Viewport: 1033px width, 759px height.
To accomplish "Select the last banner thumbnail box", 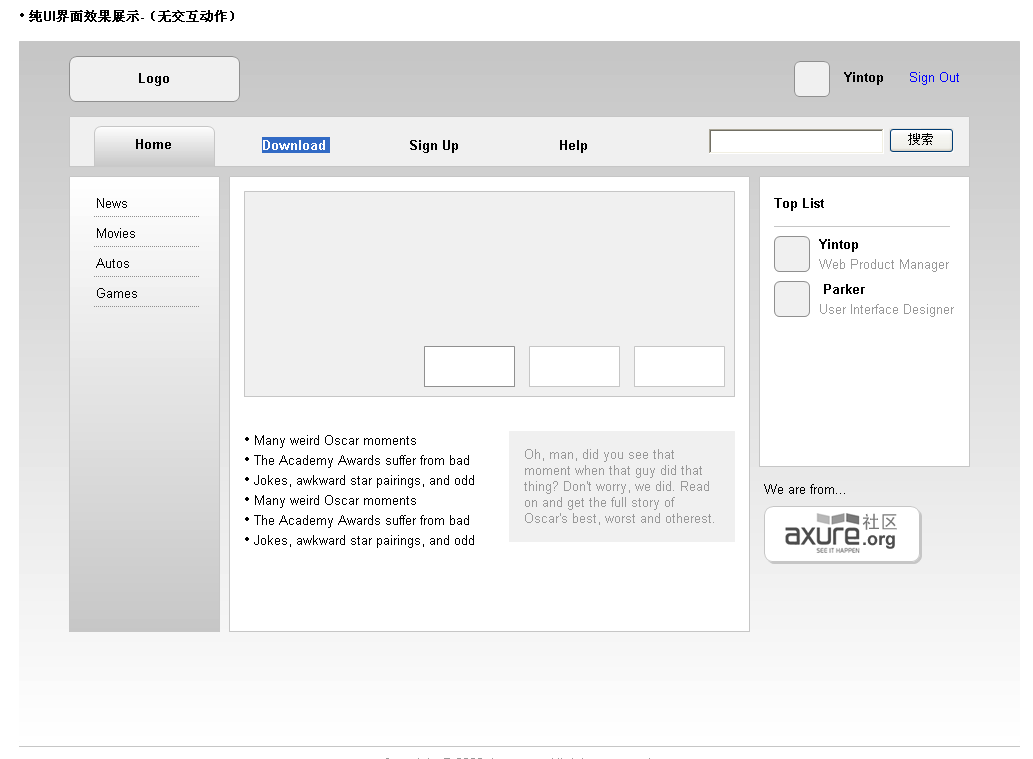I will tap(679, 366).
